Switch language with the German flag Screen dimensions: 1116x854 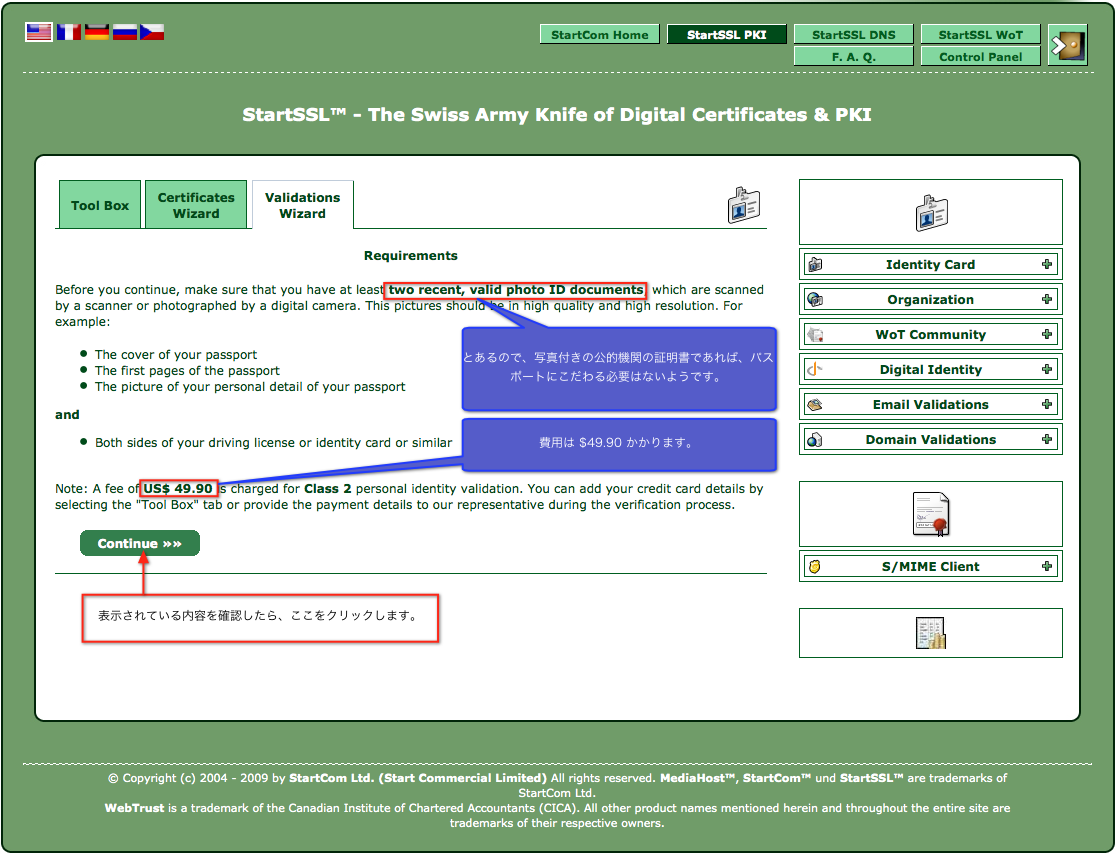(x=97, y=32)
